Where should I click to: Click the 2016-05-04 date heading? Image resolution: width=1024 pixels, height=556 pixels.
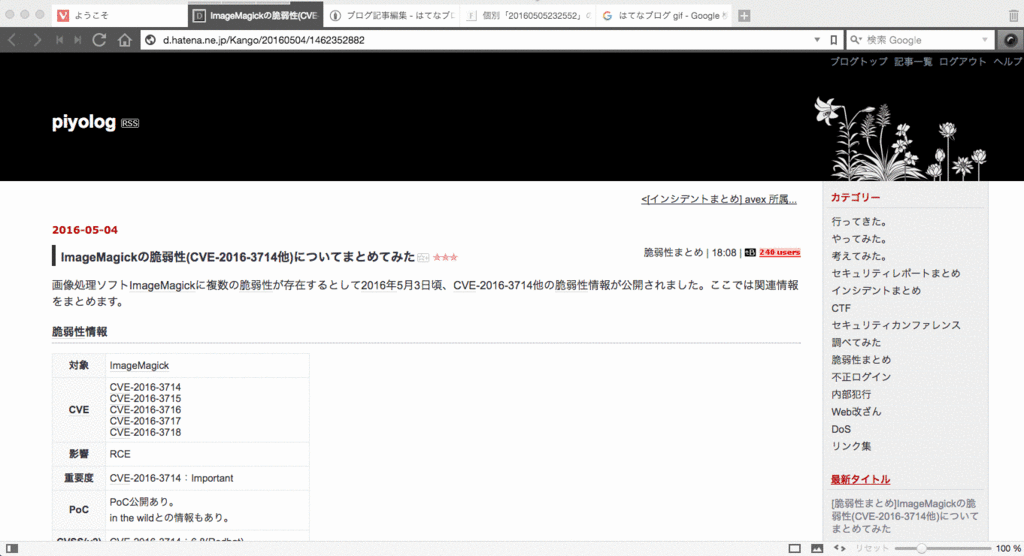coord(85,230)
